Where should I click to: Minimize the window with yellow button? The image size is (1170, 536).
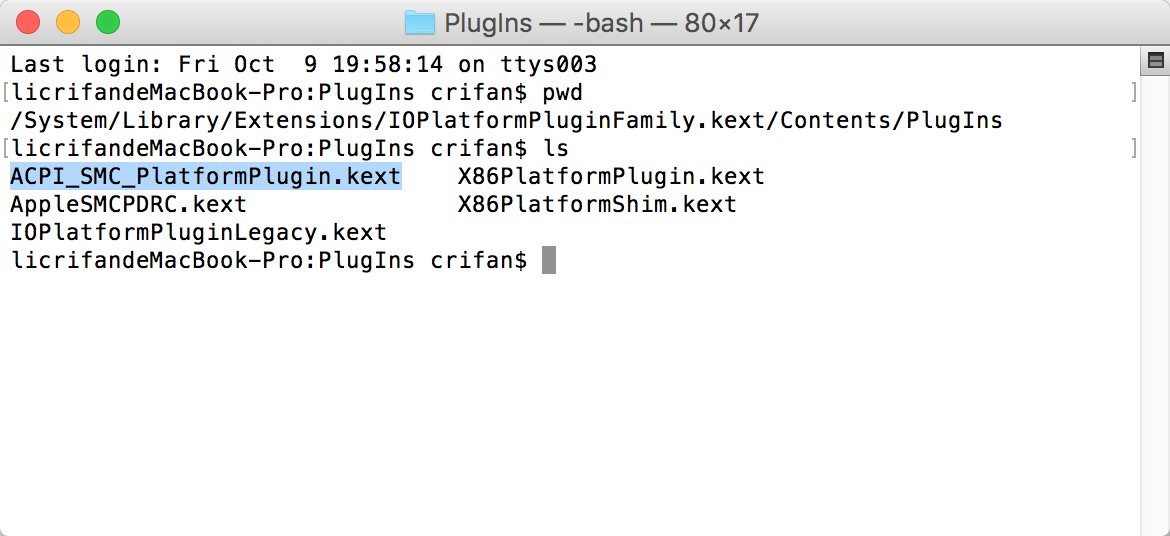point(68,21)
